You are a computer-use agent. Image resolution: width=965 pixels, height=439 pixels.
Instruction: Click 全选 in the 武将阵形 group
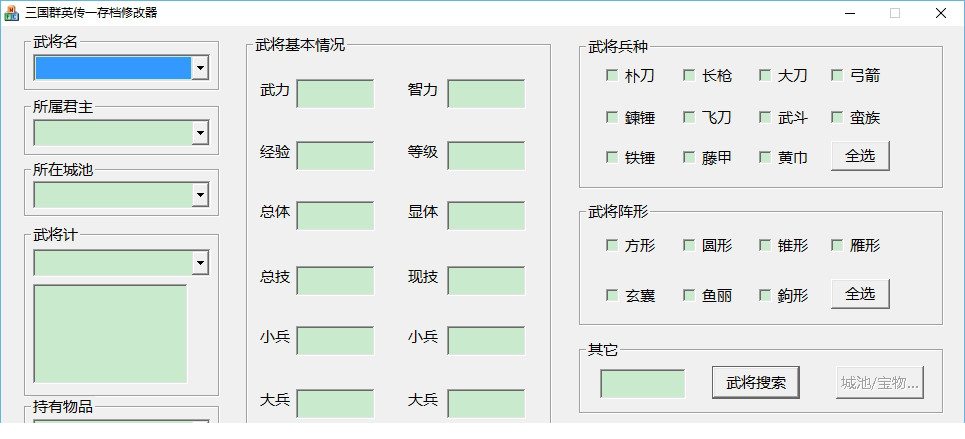point(860,294)
